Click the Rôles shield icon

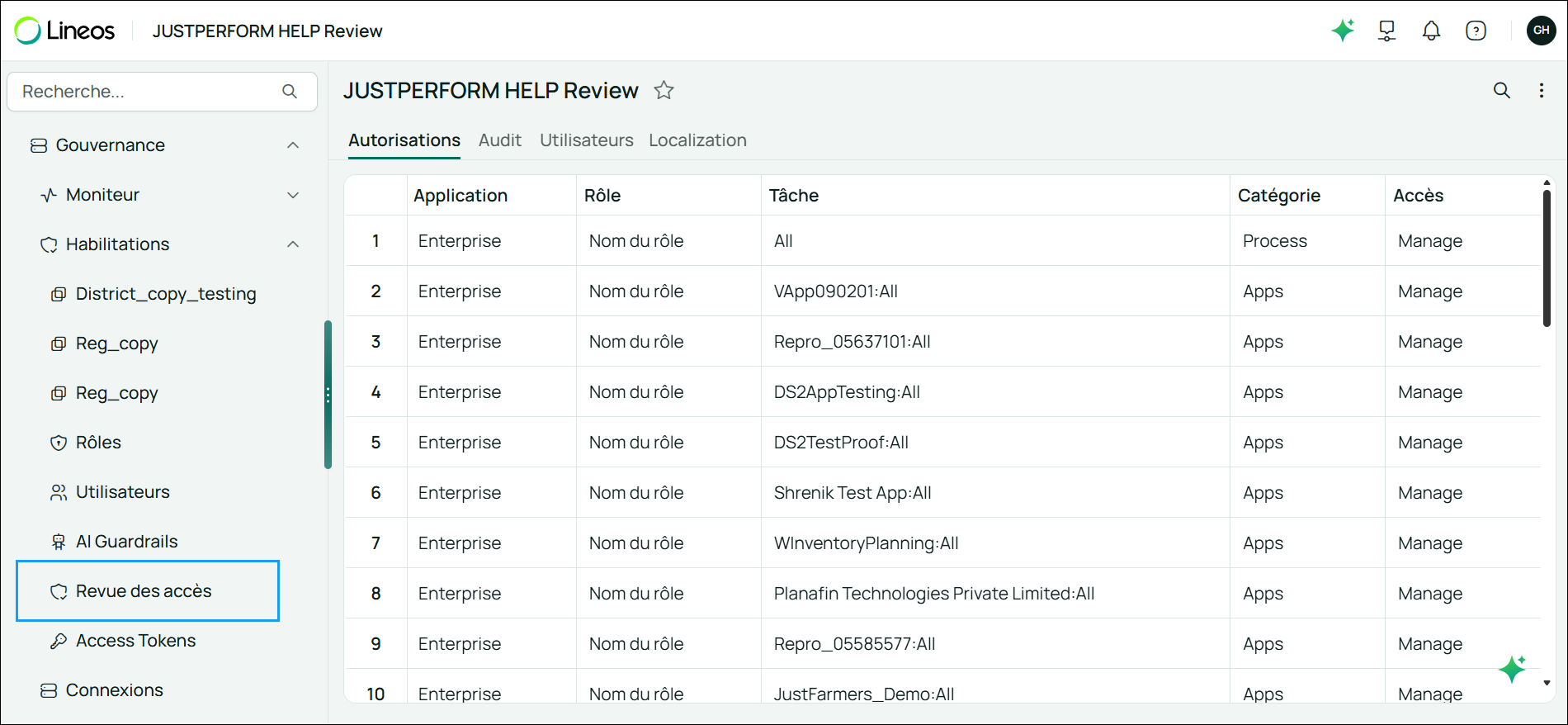point(59,443)
